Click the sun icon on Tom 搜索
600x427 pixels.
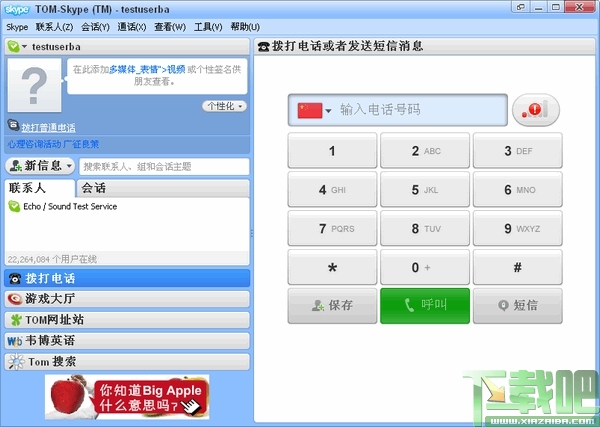click(16, 362)
